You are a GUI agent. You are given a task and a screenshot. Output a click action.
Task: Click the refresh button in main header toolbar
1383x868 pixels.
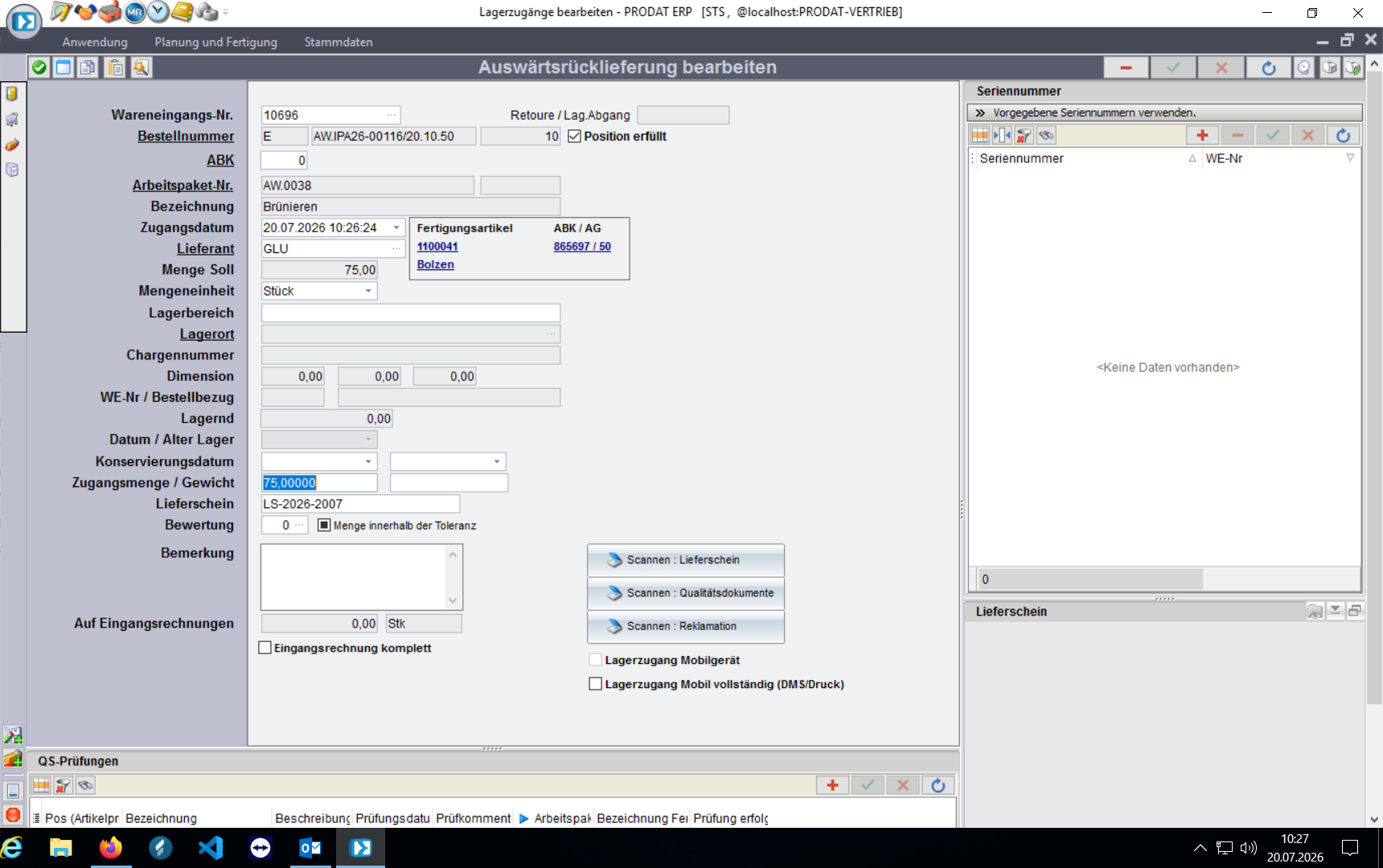point(1268,68)
